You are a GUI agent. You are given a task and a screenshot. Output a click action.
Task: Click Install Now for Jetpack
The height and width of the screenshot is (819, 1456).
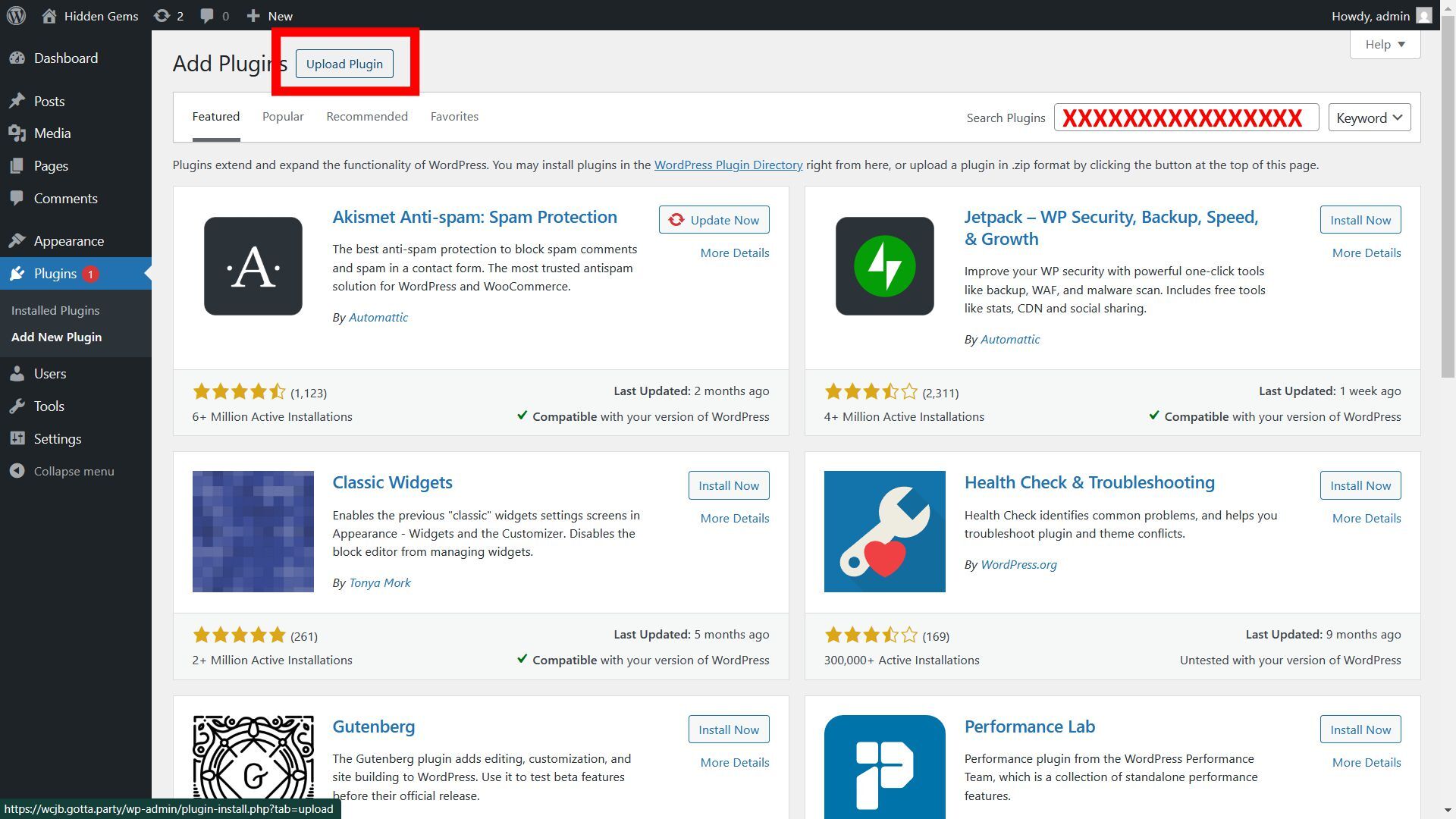coord(1360,220)
